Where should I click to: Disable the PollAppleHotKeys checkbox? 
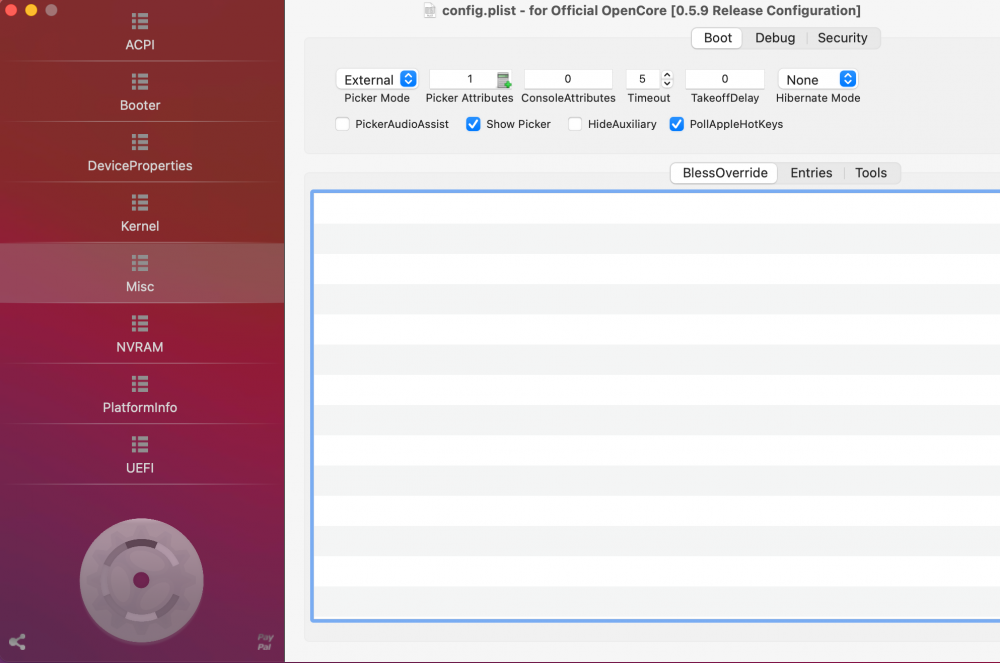(x=677, y=124)
